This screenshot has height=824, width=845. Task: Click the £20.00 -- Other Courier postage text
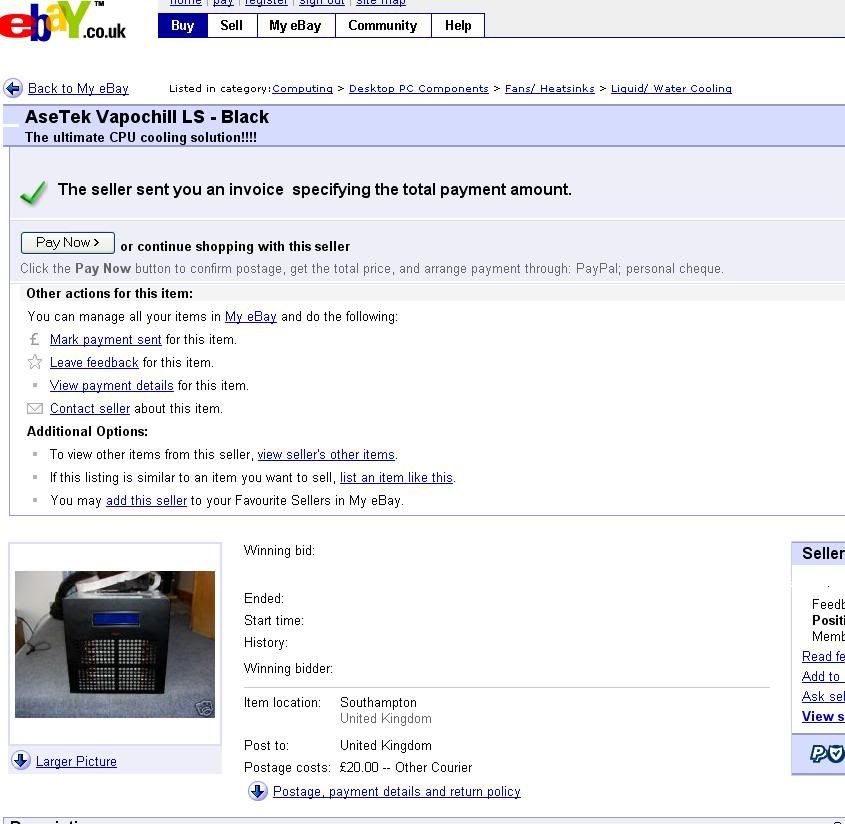pyautogui.click(x=406, y=767)
